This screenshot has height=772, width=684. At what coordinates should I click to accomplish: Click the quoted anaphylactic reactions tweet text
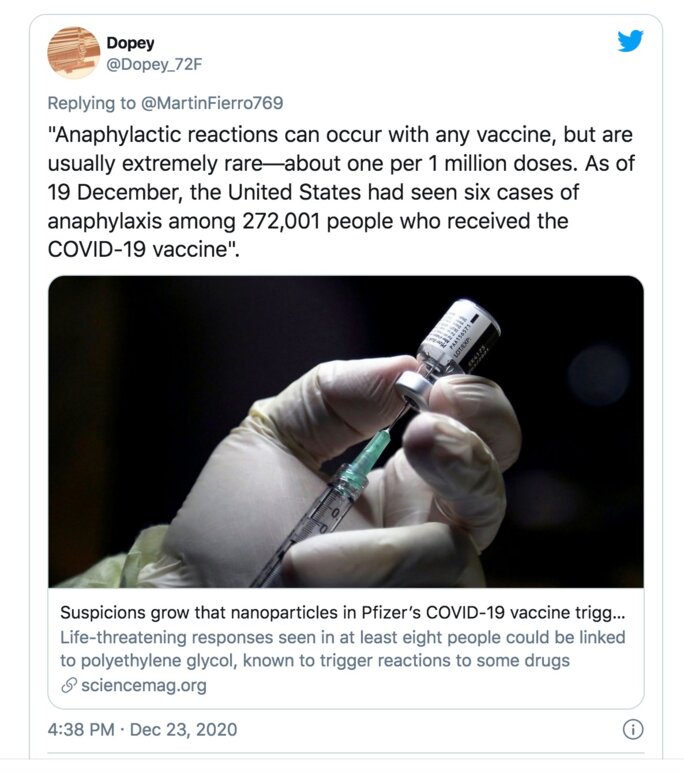(x=340, y=191)
